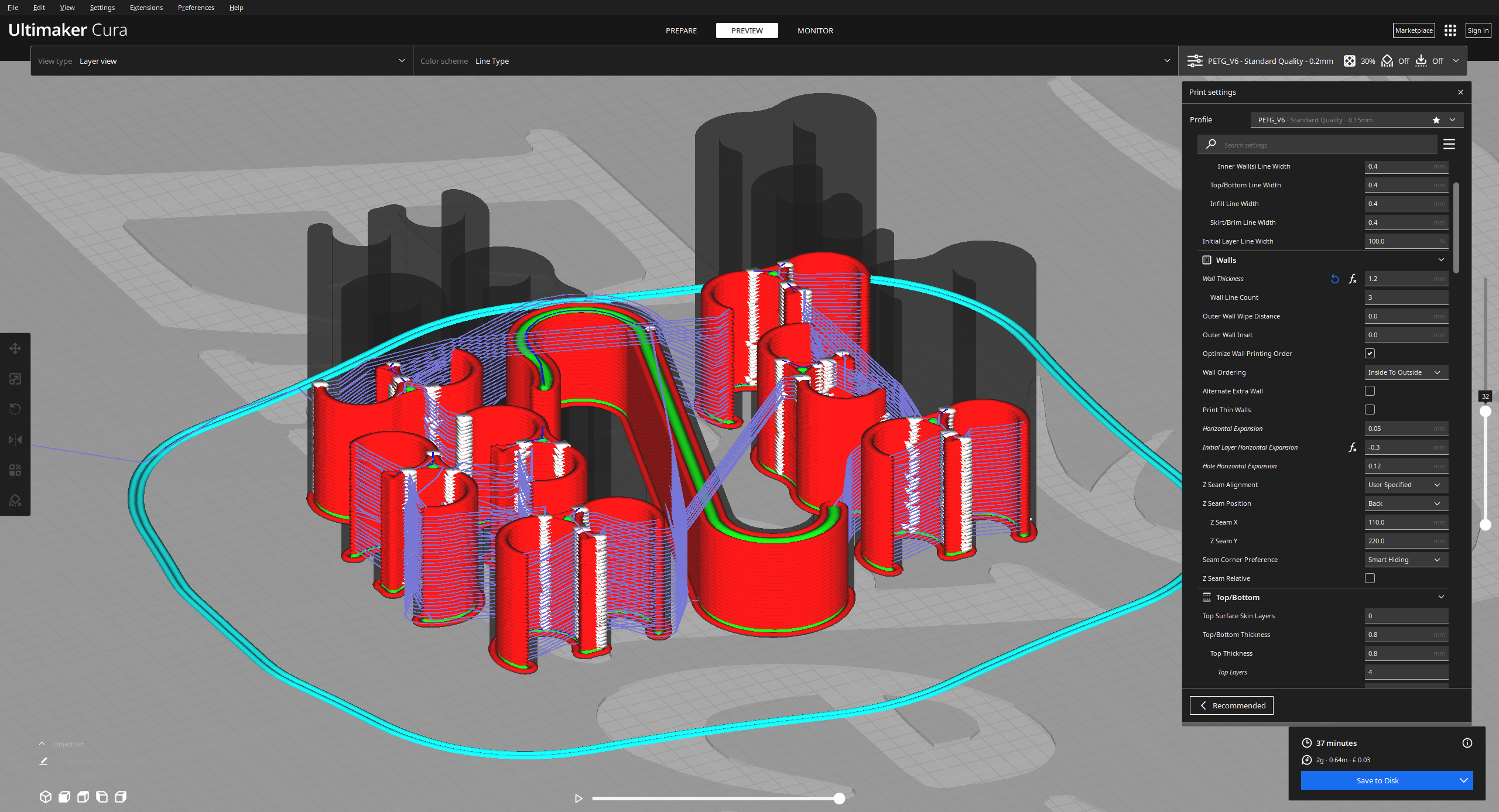Disable Optimize Wall Printing Order

point(1370,353)
